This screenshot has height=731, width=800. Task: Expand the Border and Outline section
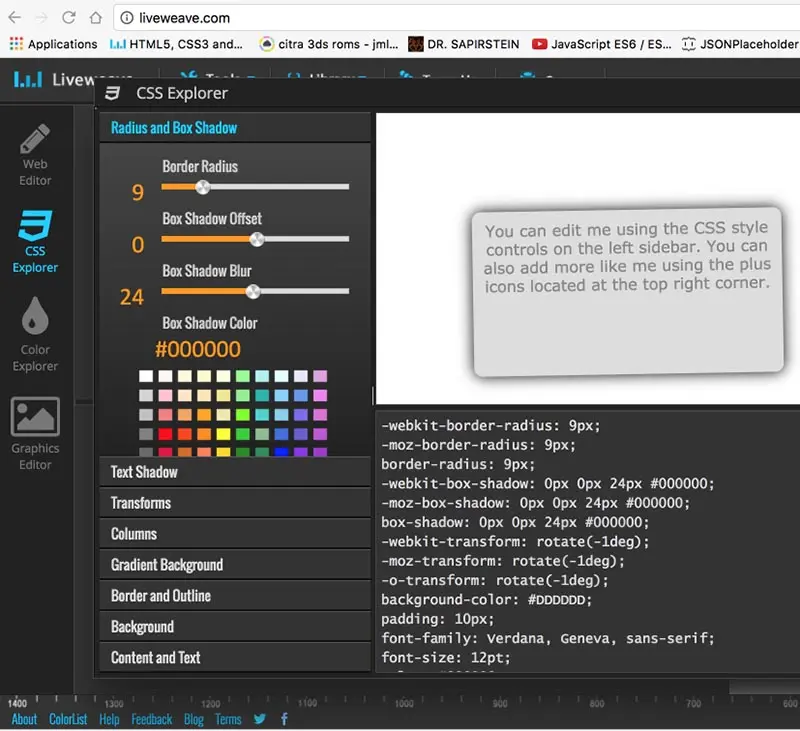[x=235, y=596]
